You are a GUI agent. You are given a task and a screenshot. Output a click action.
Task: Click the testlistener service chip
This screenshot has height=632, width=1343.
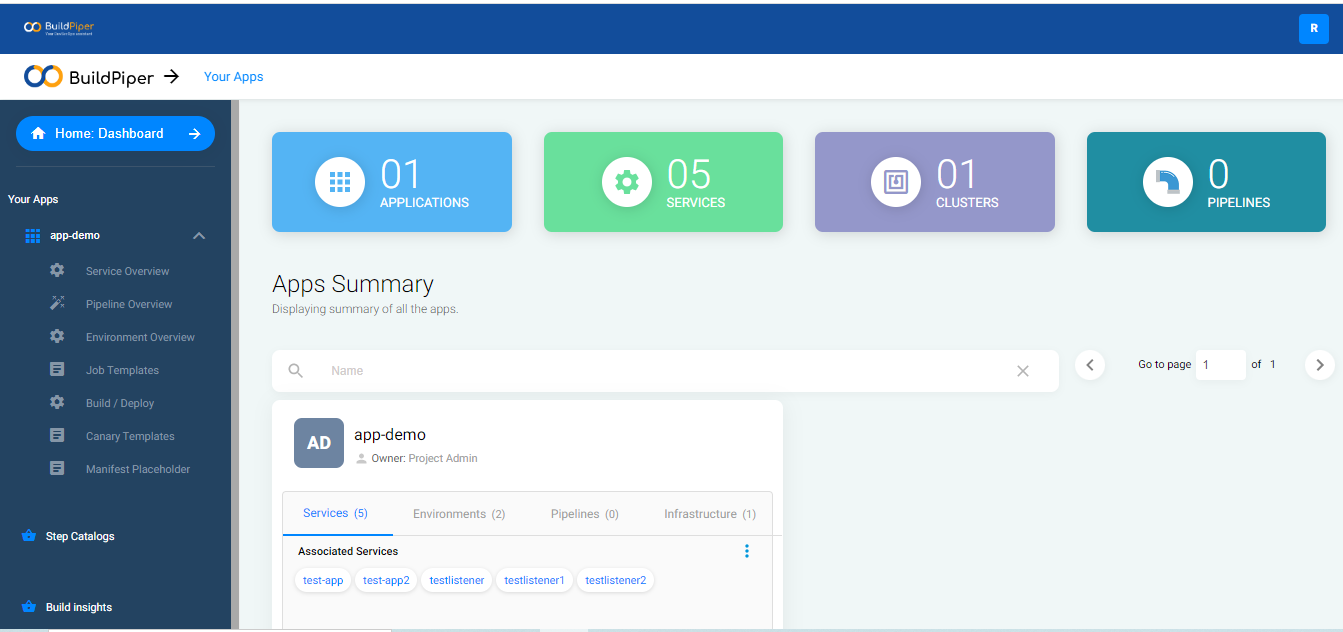click(x=457, y=580)
